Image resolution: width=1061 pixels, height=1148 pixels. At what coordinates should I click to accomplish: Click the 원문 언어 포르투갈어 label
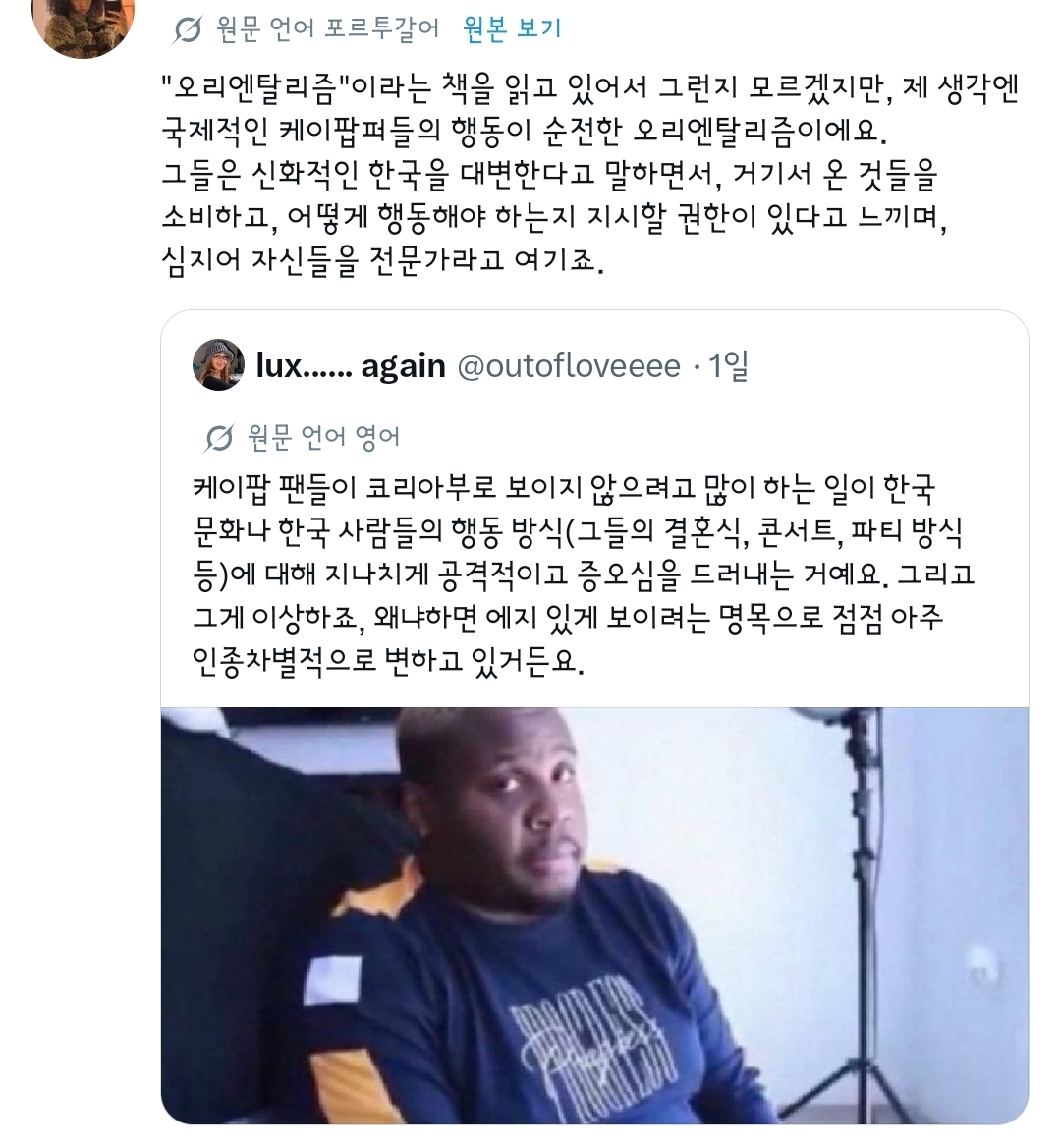(x=328, y=28)
